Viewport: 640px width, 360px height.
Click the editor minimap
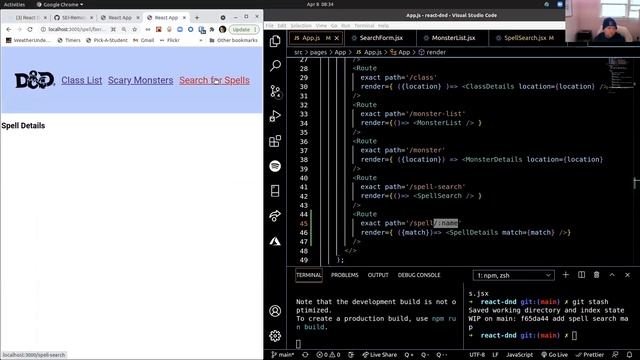(x=620, y=76)
